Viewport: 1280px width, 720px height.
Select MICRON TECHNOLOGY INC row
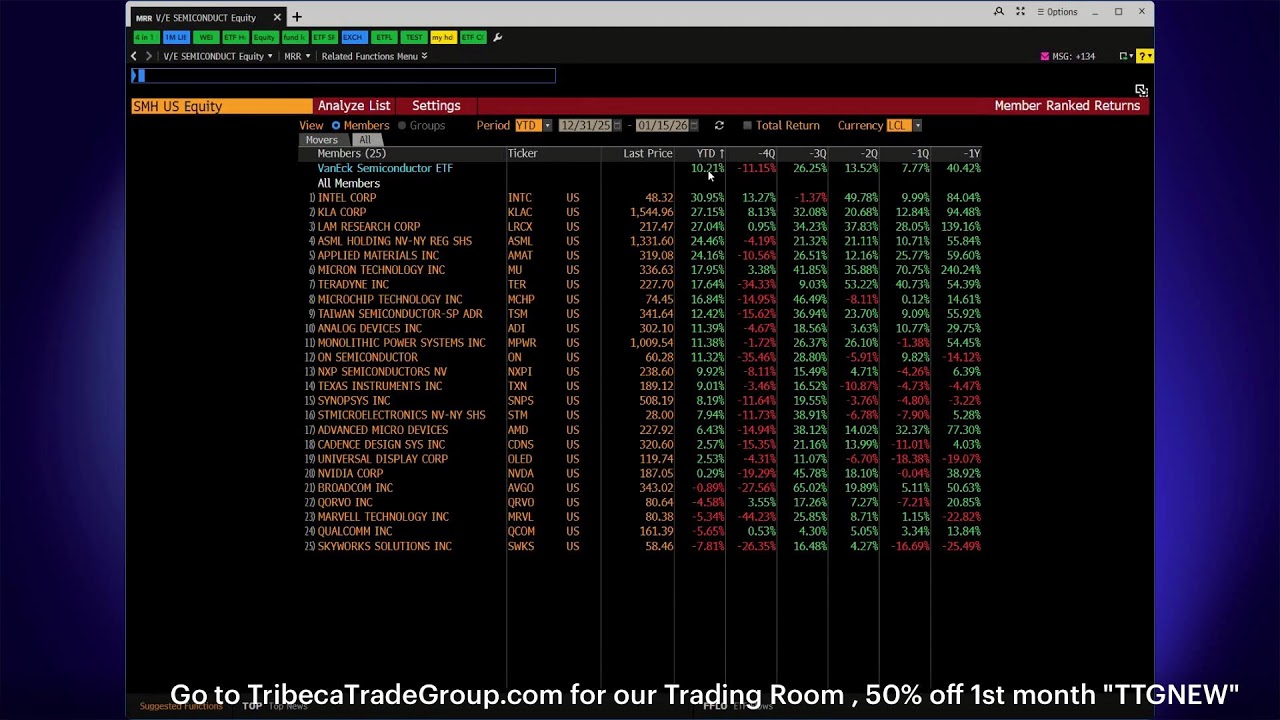[640, 270]
